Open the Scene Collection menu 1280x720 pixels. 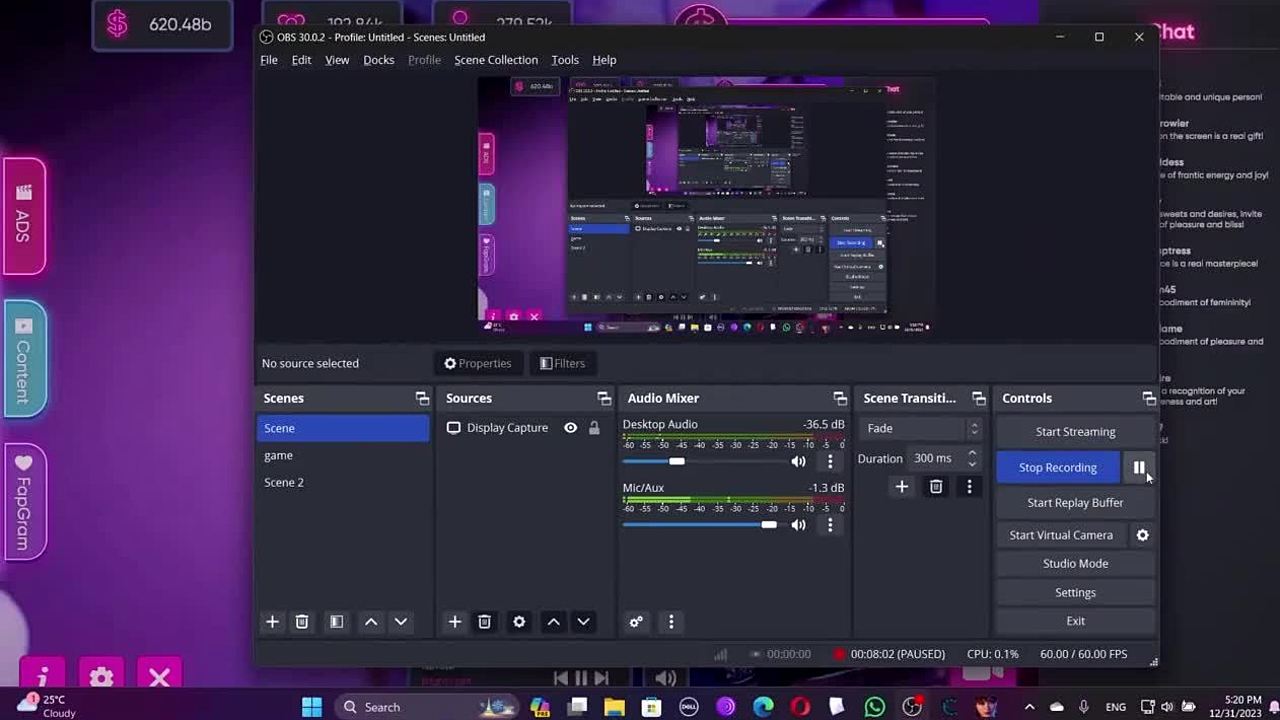pyautogui.click(x=496, y=60)
